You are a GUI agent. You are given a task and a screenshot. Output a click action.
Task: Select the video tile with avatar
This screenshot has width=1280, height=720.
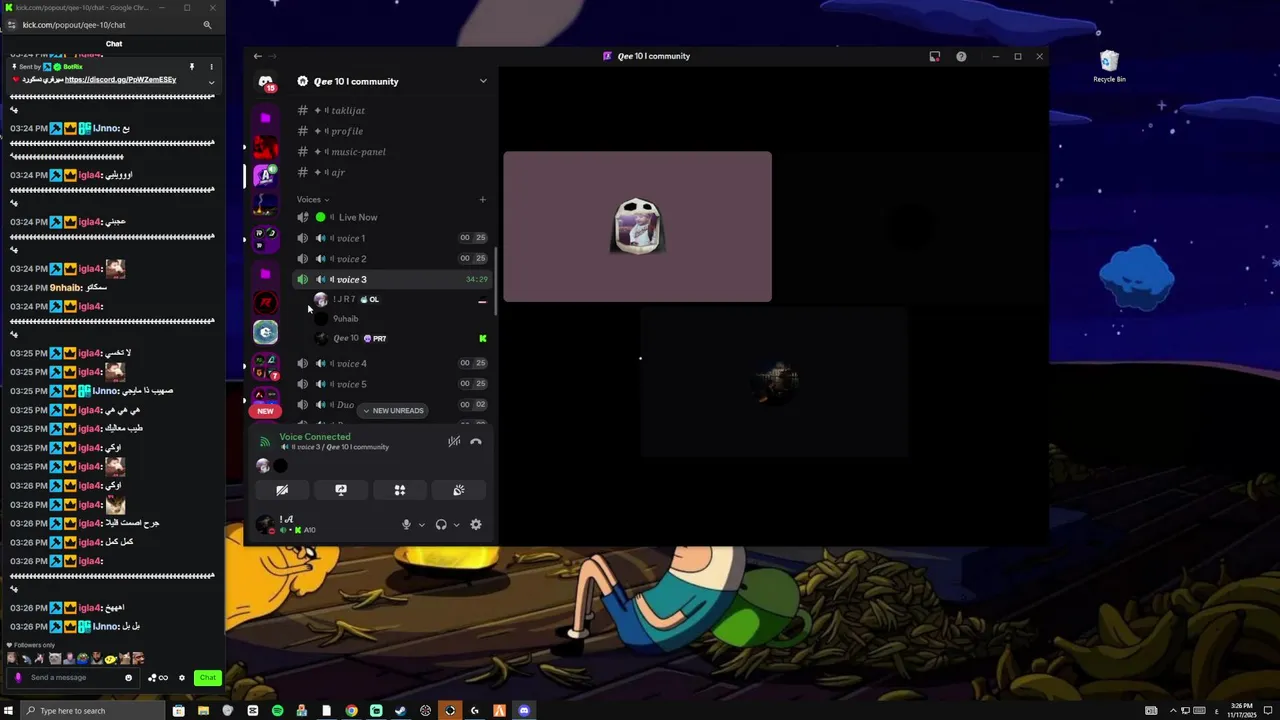(x=638, y=226)
